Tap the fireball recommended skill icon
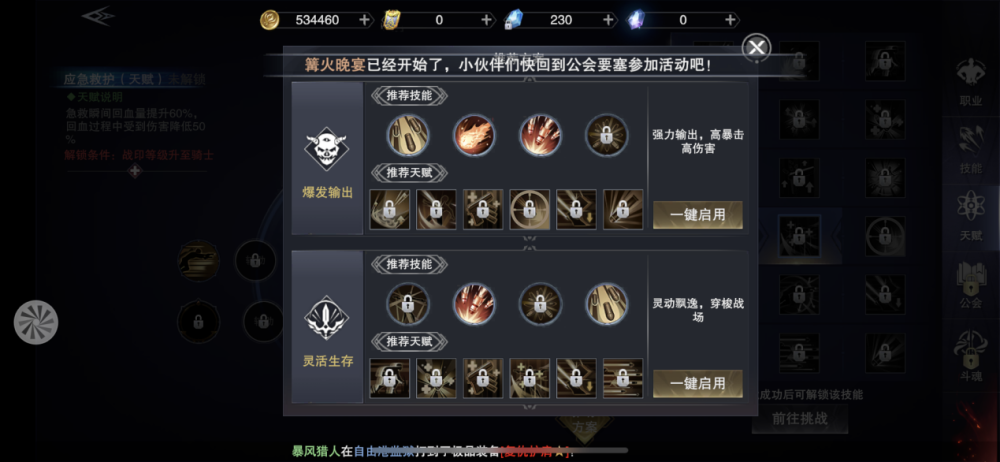 coord(474,135)
